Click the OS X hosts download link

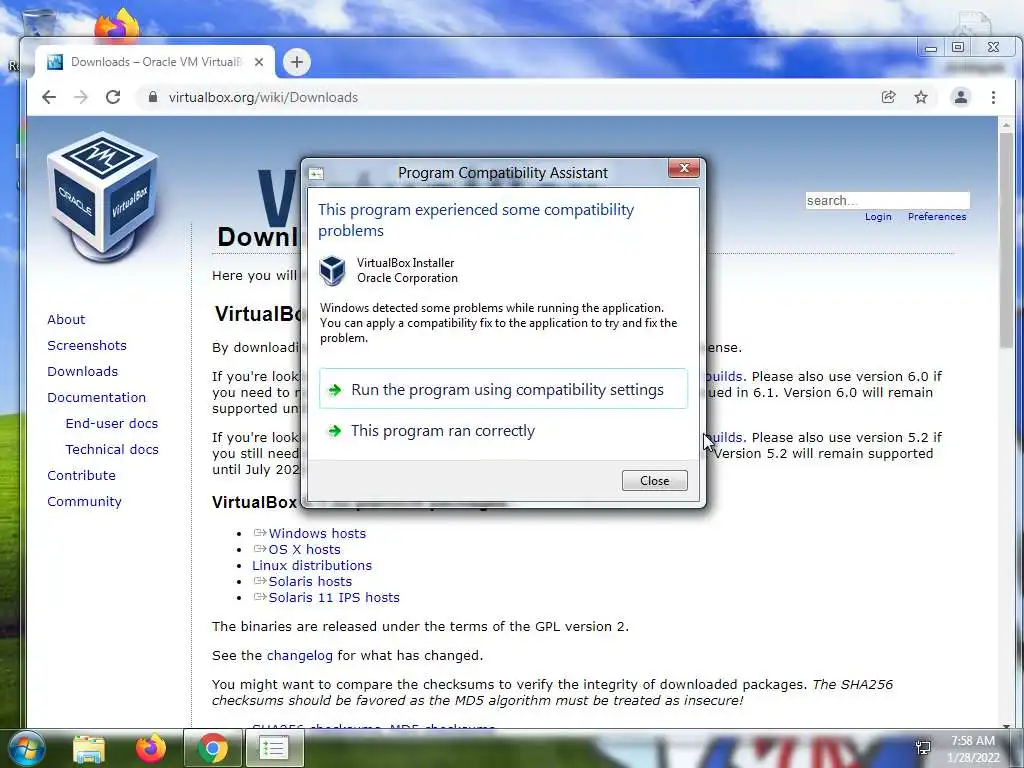coord(304,549)
